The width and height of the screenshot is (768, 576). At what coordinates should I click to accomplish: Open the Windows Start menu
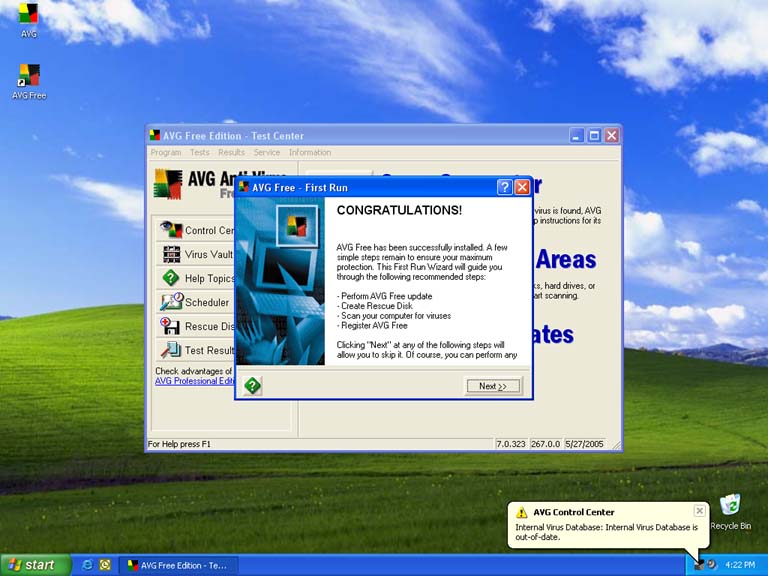tap(34, 565)
